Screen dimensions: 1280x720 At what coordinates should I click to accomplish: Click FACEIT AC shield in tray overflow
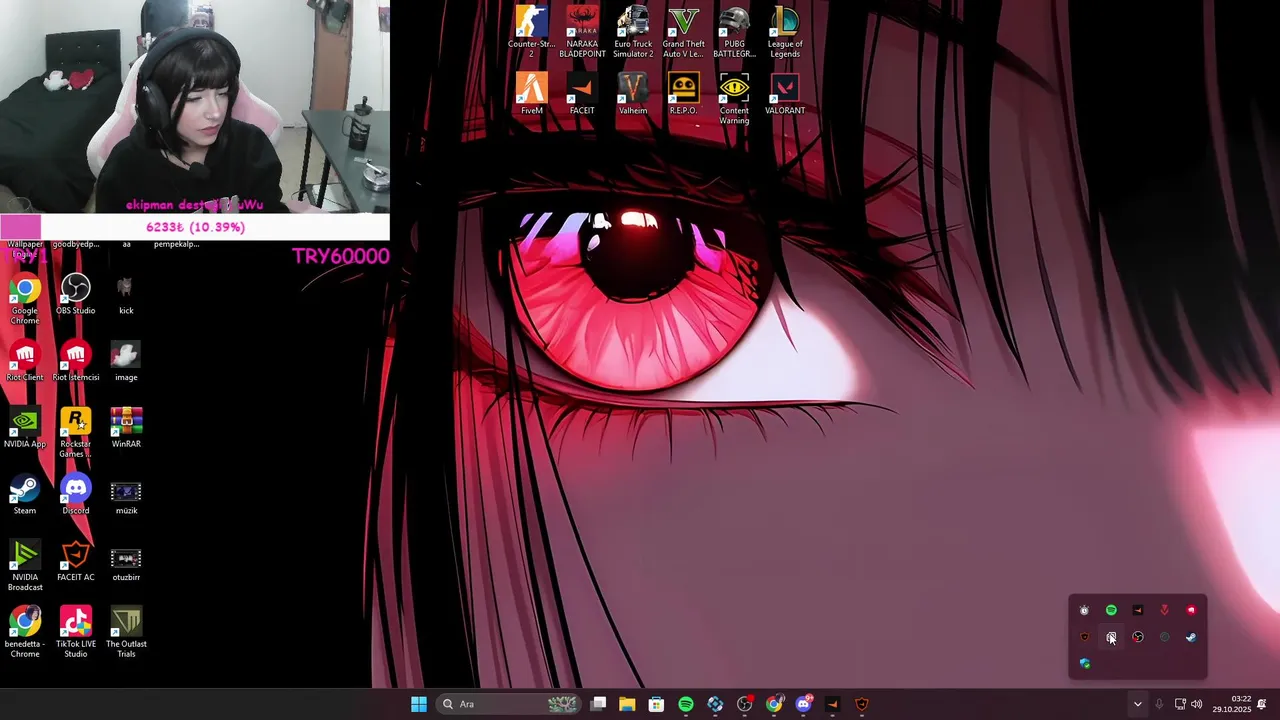click(x=1084, y=637)
